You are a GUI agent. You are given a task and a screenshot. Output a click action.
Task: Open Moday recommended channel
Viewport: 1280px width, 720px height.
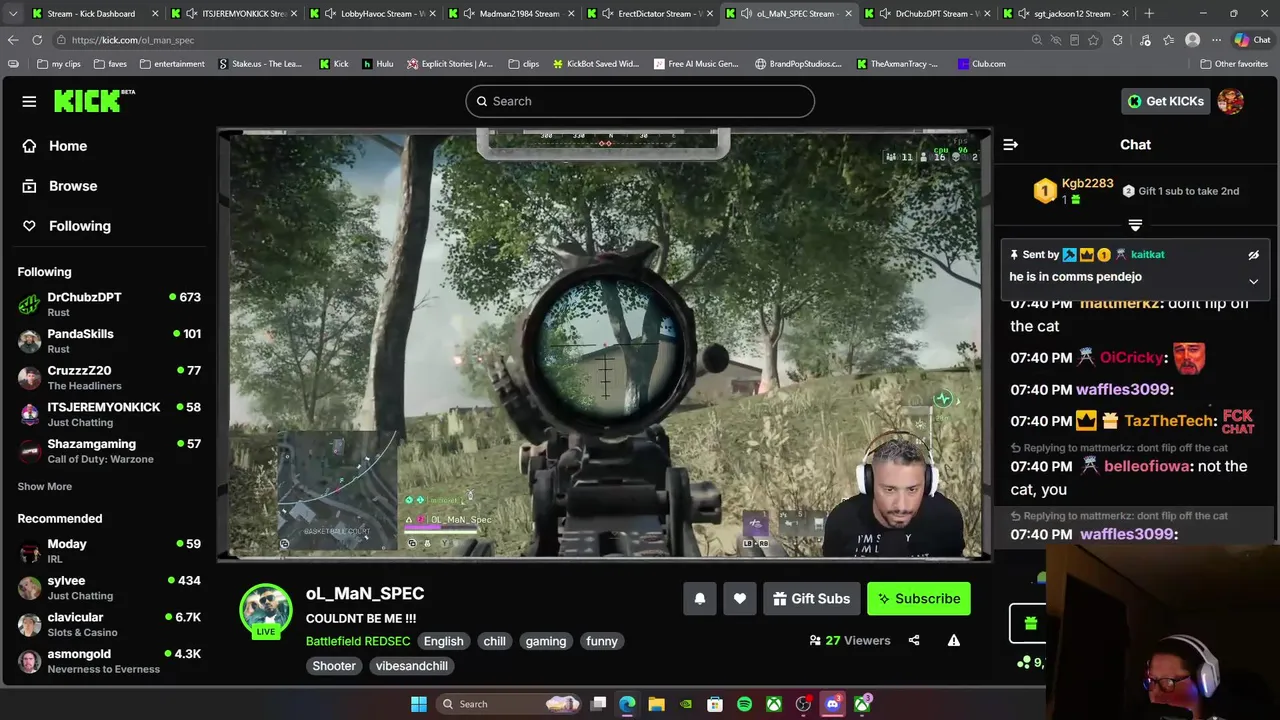[109, 551]
